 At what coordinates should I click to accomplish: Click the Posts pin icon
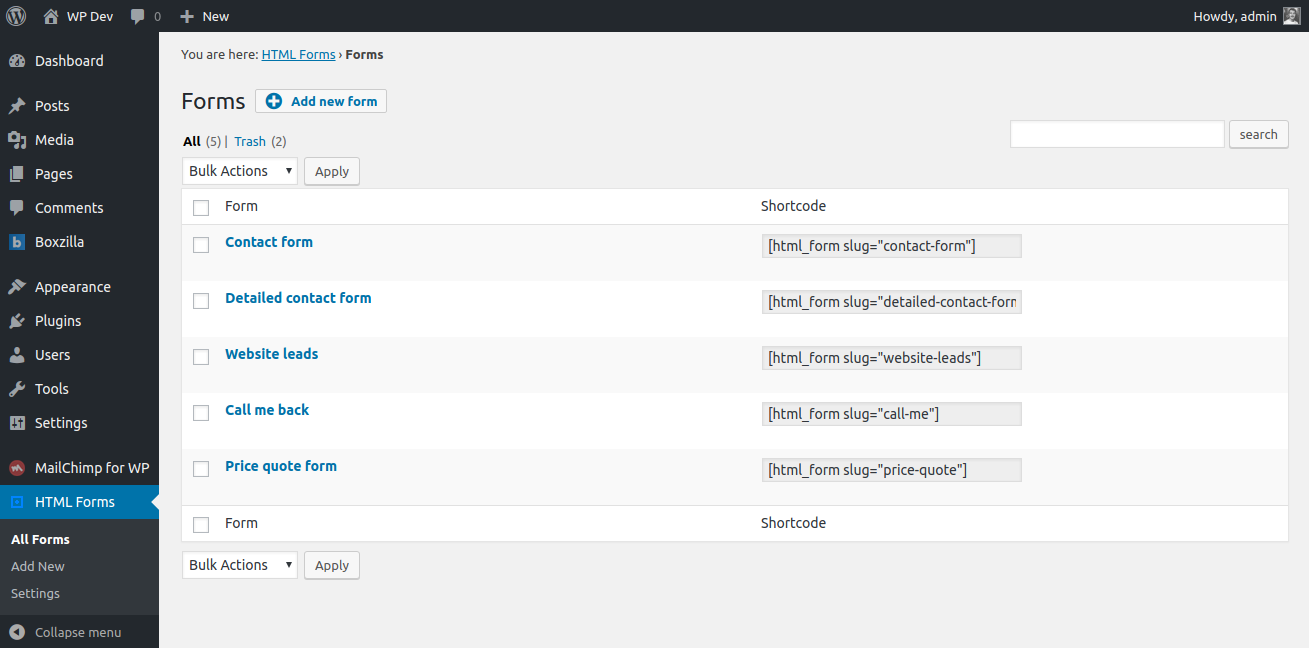click(17, 106)
